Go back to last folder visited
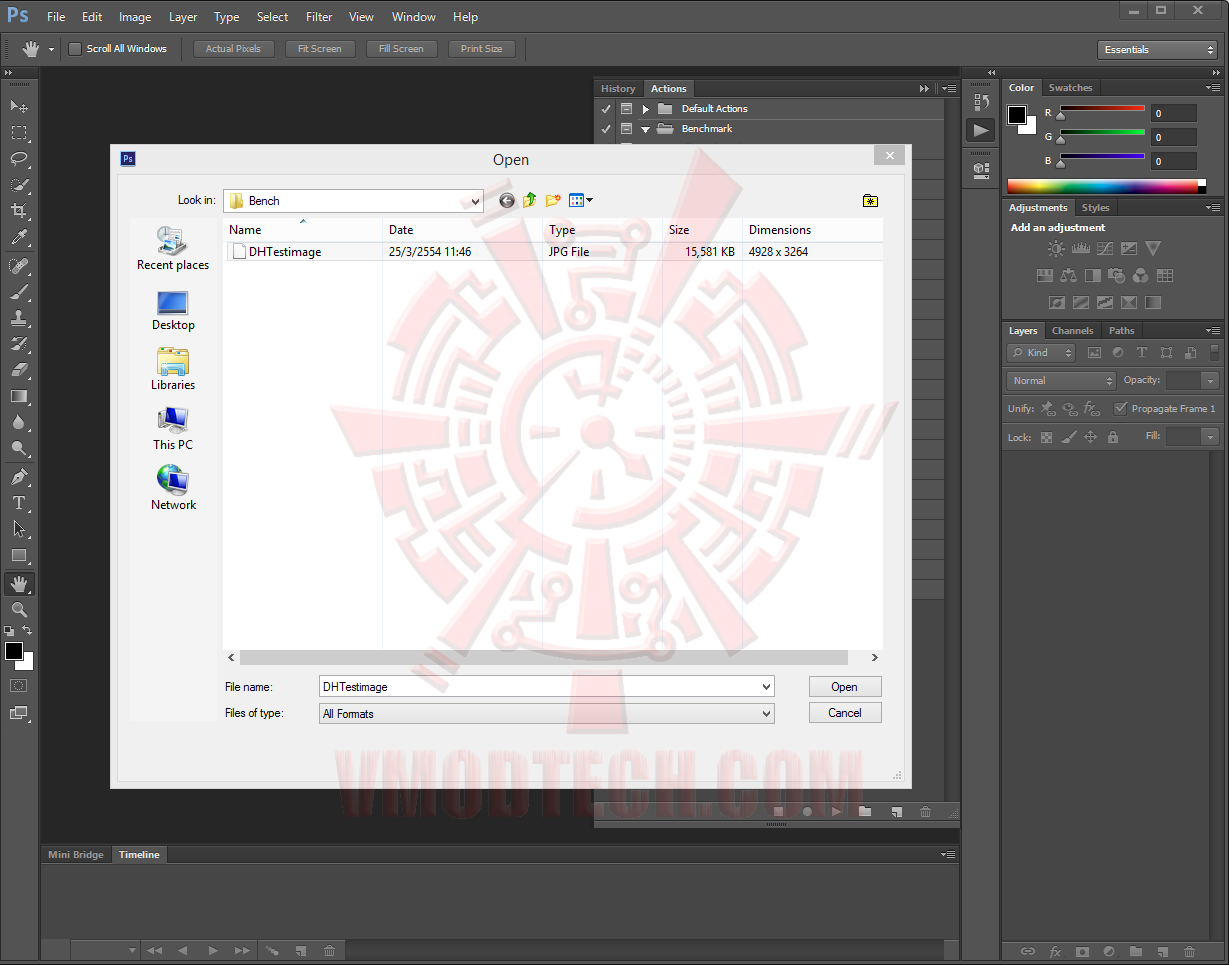The image size is (1229, 965). [507, 200]
